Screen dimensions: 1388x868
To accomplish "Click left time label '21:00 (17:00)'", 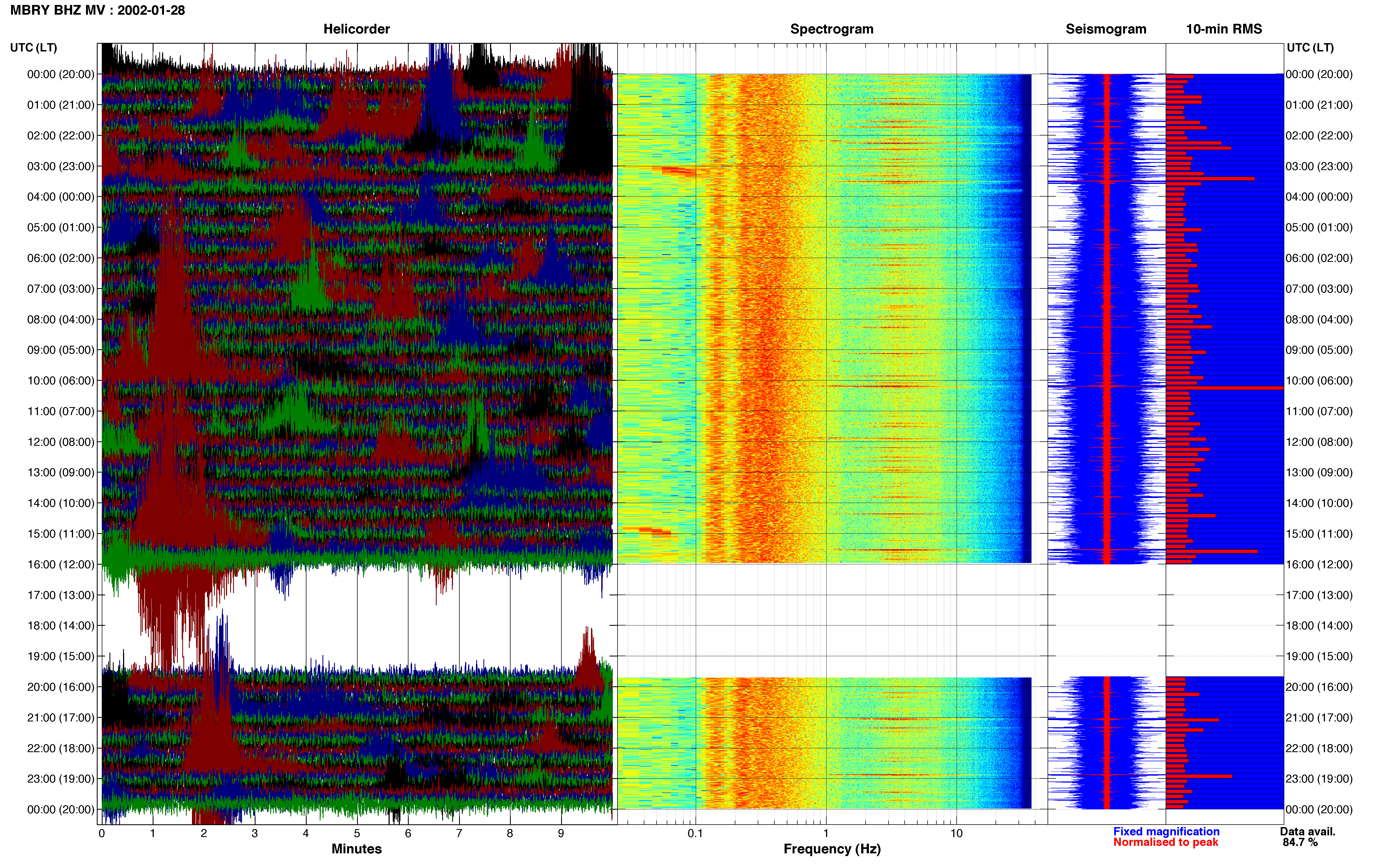I will tap(61, 718).
